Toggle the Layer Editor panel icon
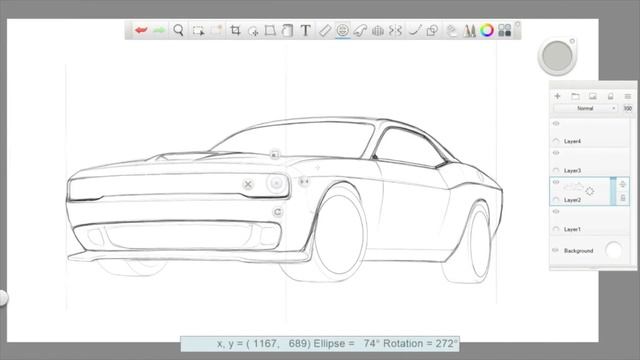The width and height of the screenshot is (640, 360). coord(451,31)
